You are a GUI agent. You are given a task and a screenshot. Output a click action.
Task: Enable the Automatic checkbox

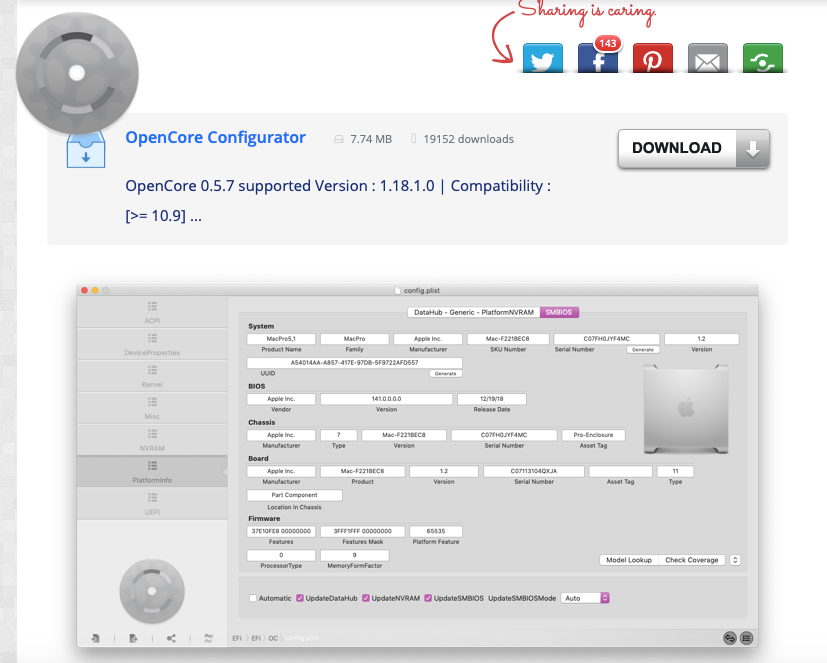tap(253, 598)
